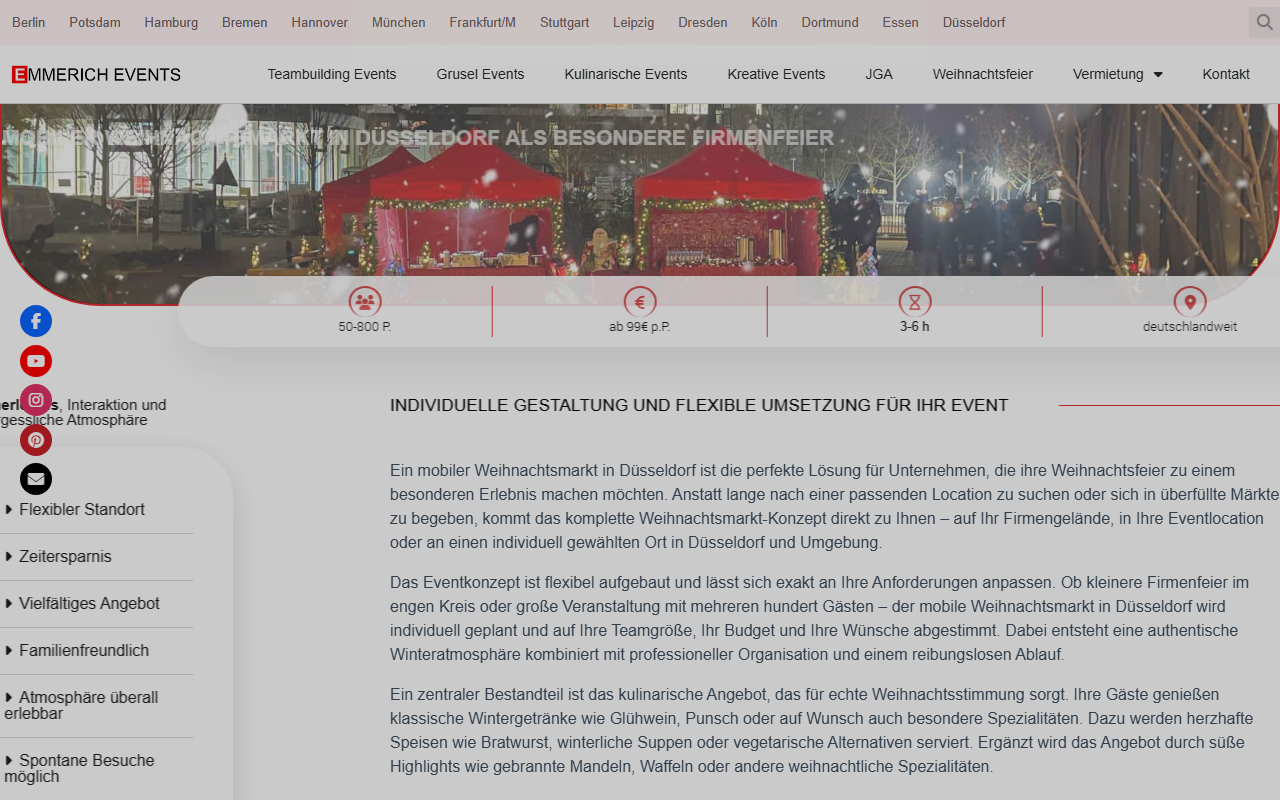The height and width of the screenshot is (800, 1280).
Task: Open the Instagram social icon
Action: [36, 400]
